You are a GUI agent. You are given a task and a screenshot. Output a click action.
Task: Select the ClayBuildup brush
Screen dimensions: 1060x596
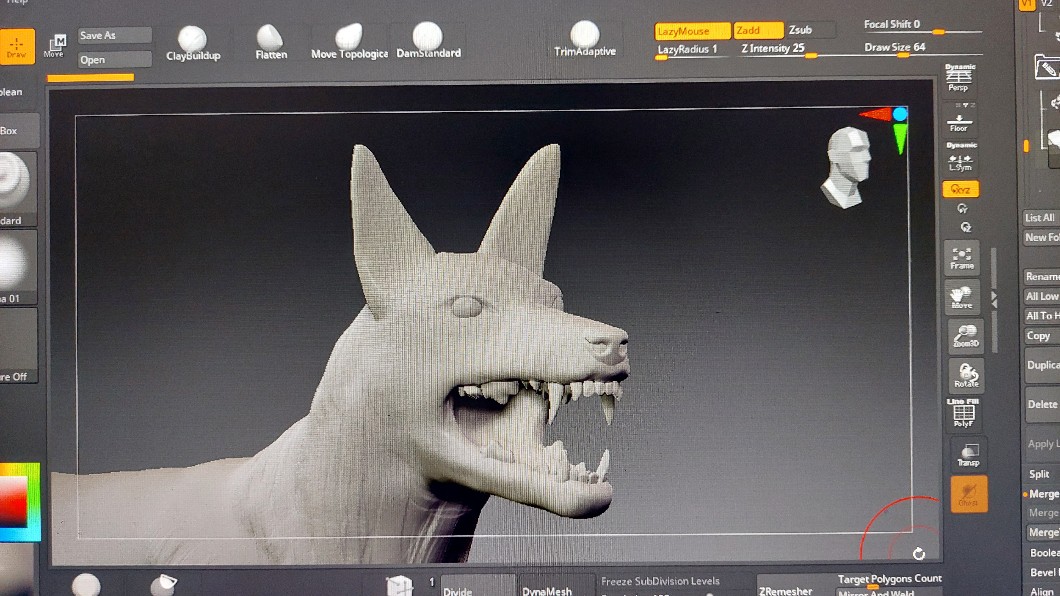pos(192,43)
